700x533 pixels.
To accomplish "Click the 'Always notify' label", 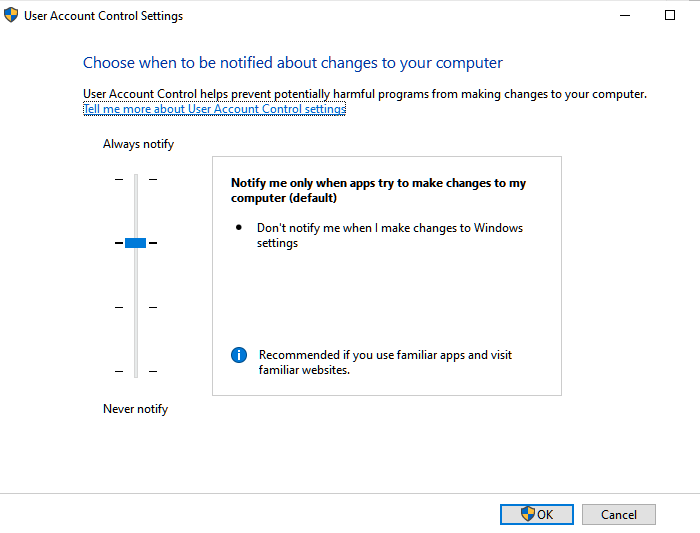I will (x=138, y=144).
